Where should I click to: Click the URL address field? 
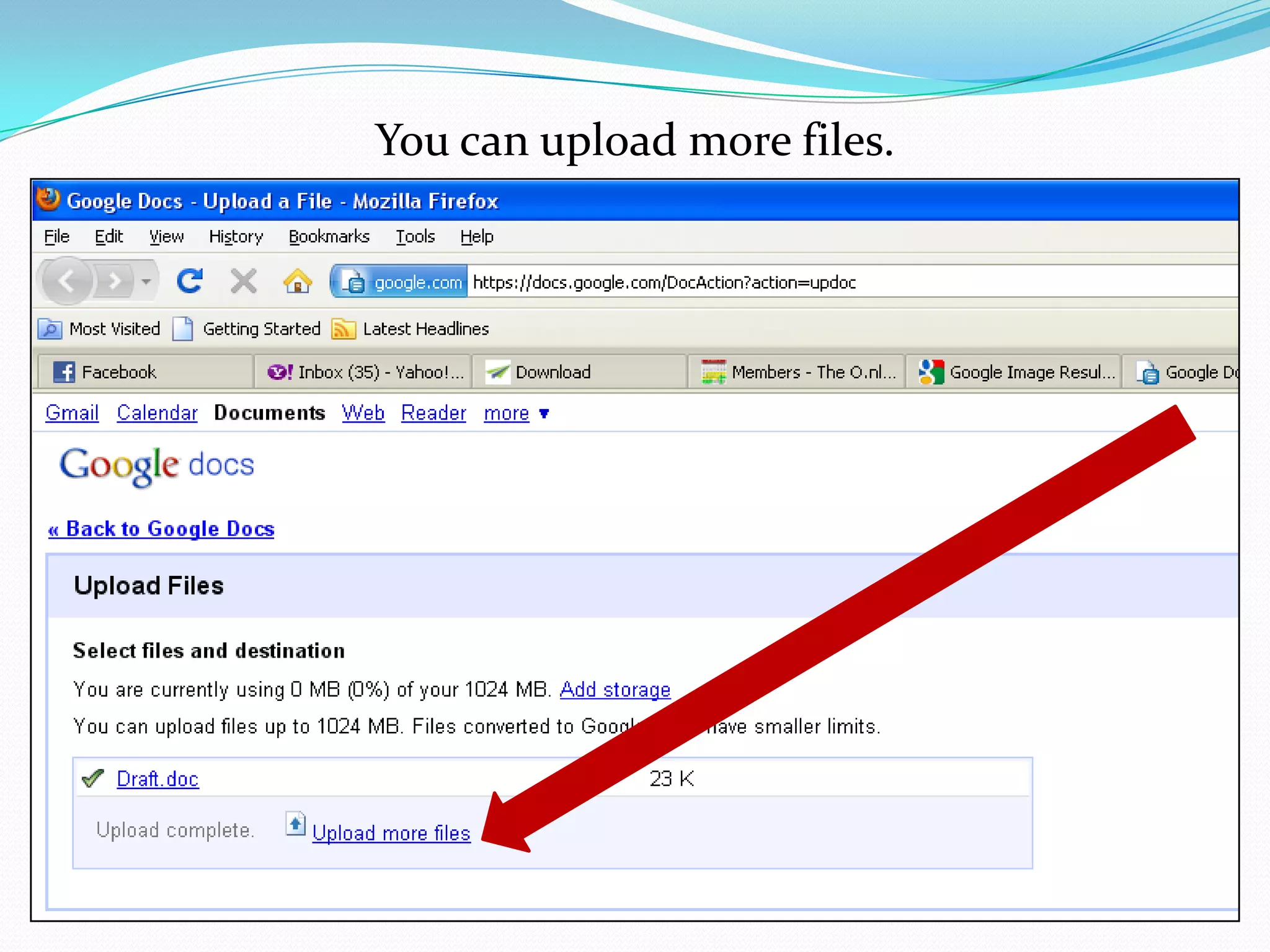853,282
